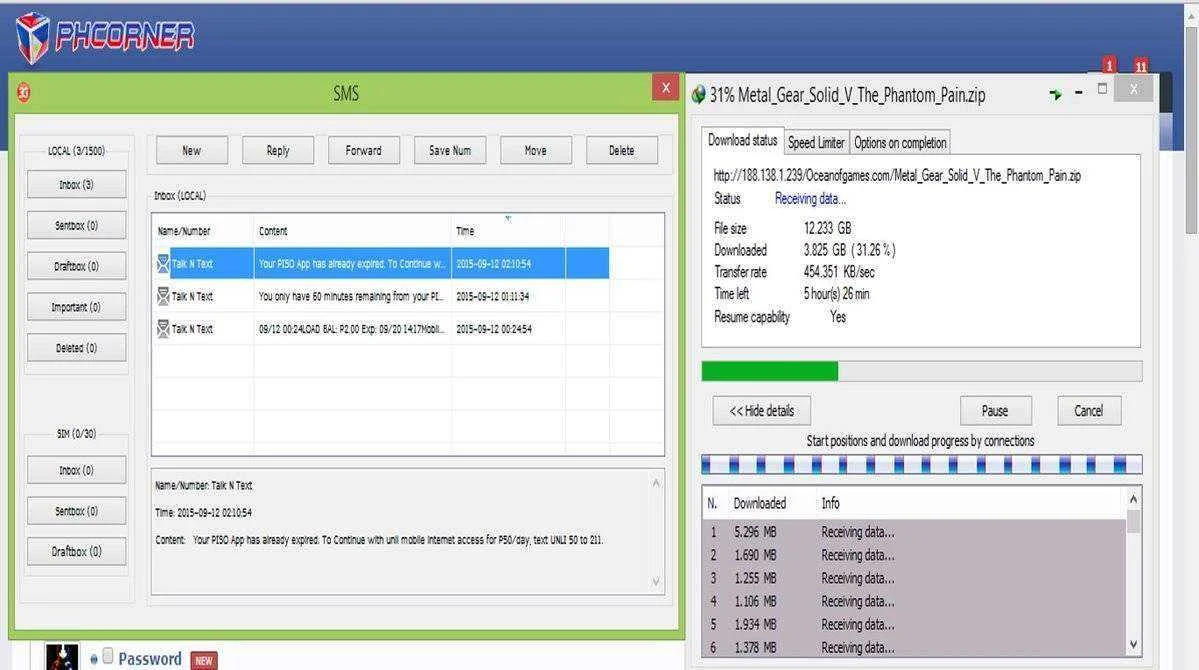Click the Reply button

(x=278, y=151)
